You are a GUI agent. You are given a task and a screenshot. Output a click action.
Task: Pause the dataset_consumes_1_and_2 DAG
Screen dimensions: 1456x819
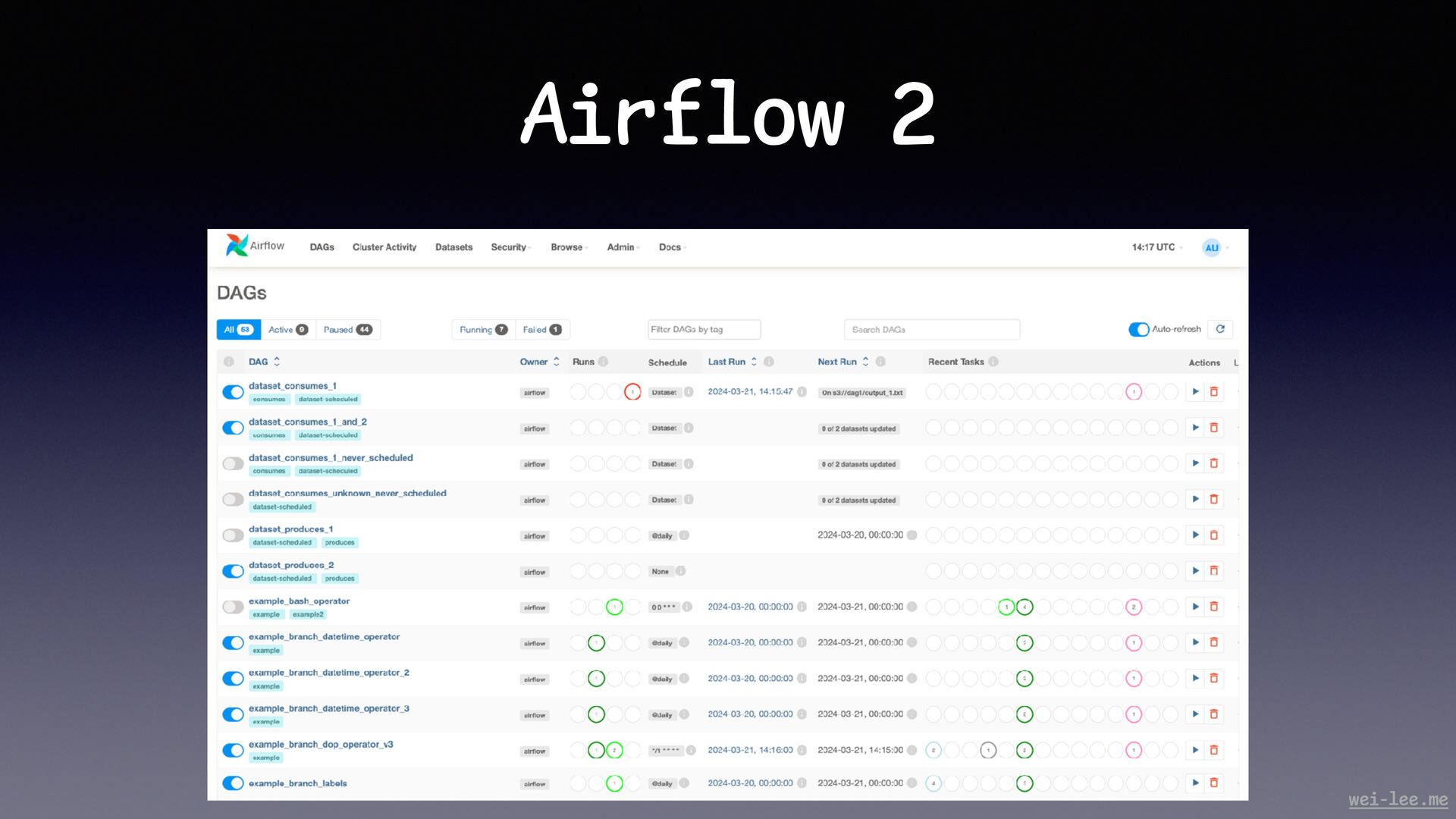pyautogui.click(x=233, y=428)
